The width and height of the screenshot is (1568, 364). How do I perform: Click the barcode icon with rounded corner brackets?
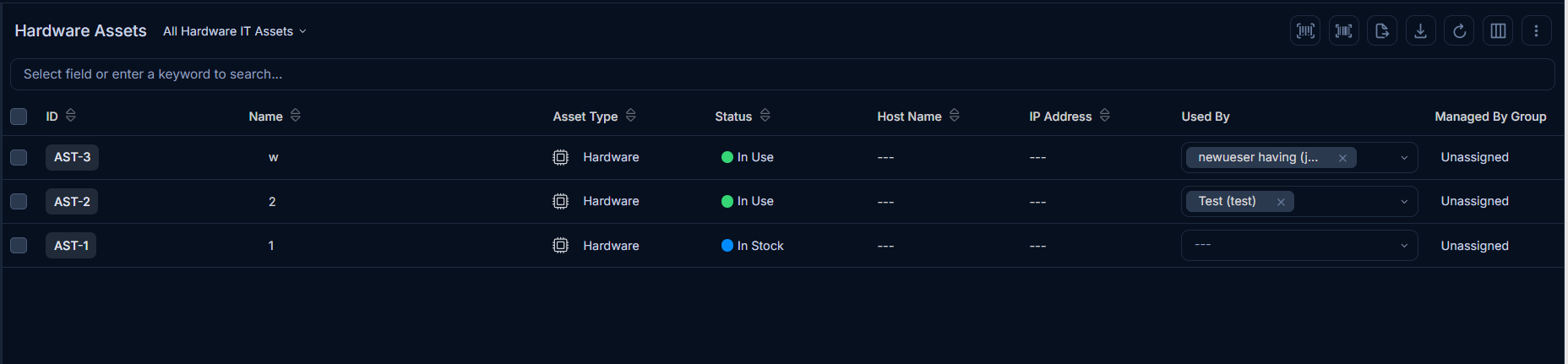pyautogui.click(x=1305, y=31)
